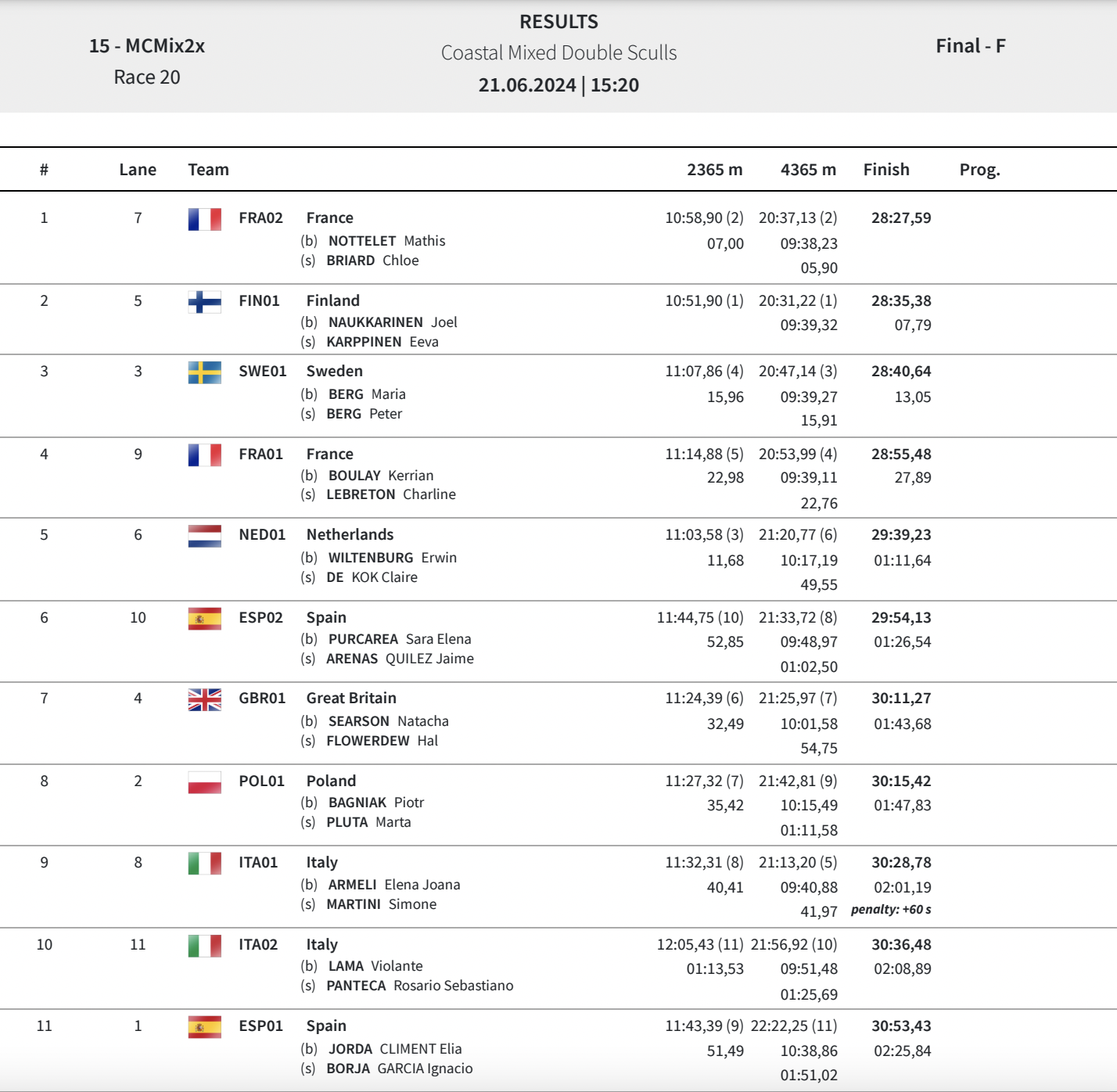Select the FIN01 team code

pos(259,301)
